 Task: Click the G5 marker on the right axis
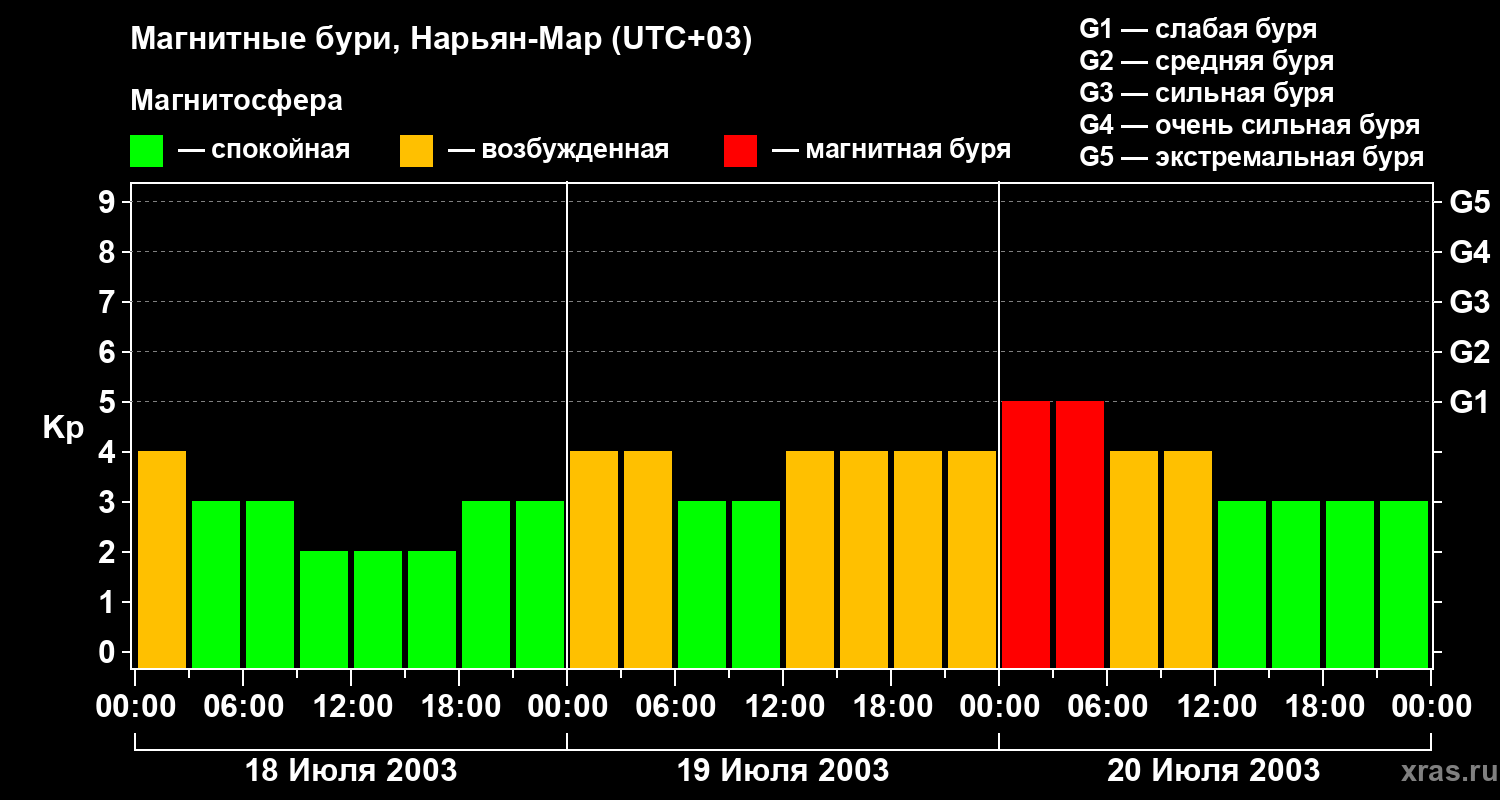(1469, 202)
